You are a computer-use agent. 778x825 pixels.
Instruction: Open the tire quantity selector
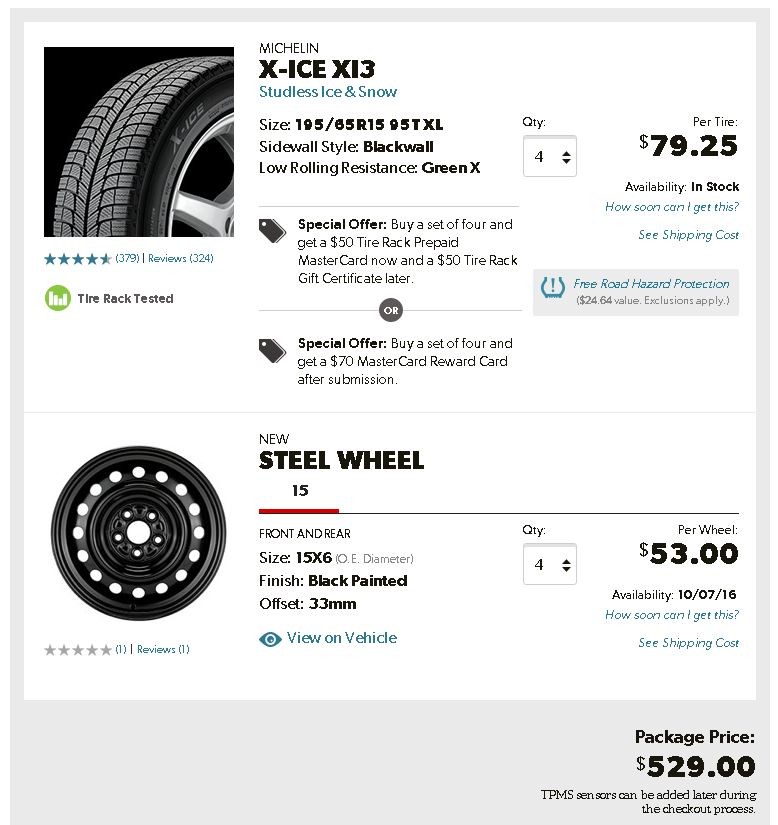[550, 157]
